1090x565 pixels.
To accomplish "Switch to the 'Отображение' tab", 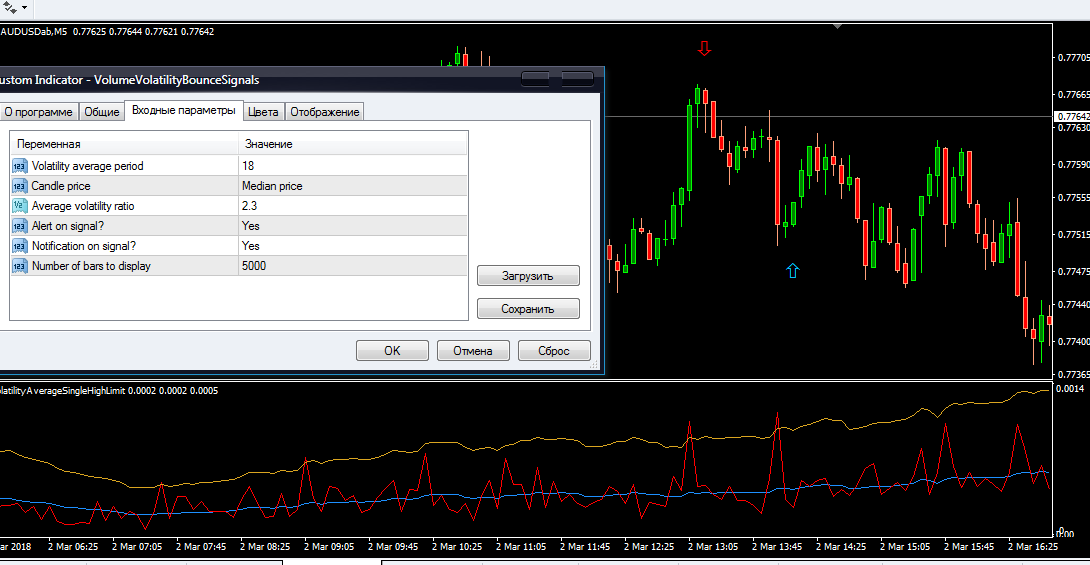I will tap(325, 112).
